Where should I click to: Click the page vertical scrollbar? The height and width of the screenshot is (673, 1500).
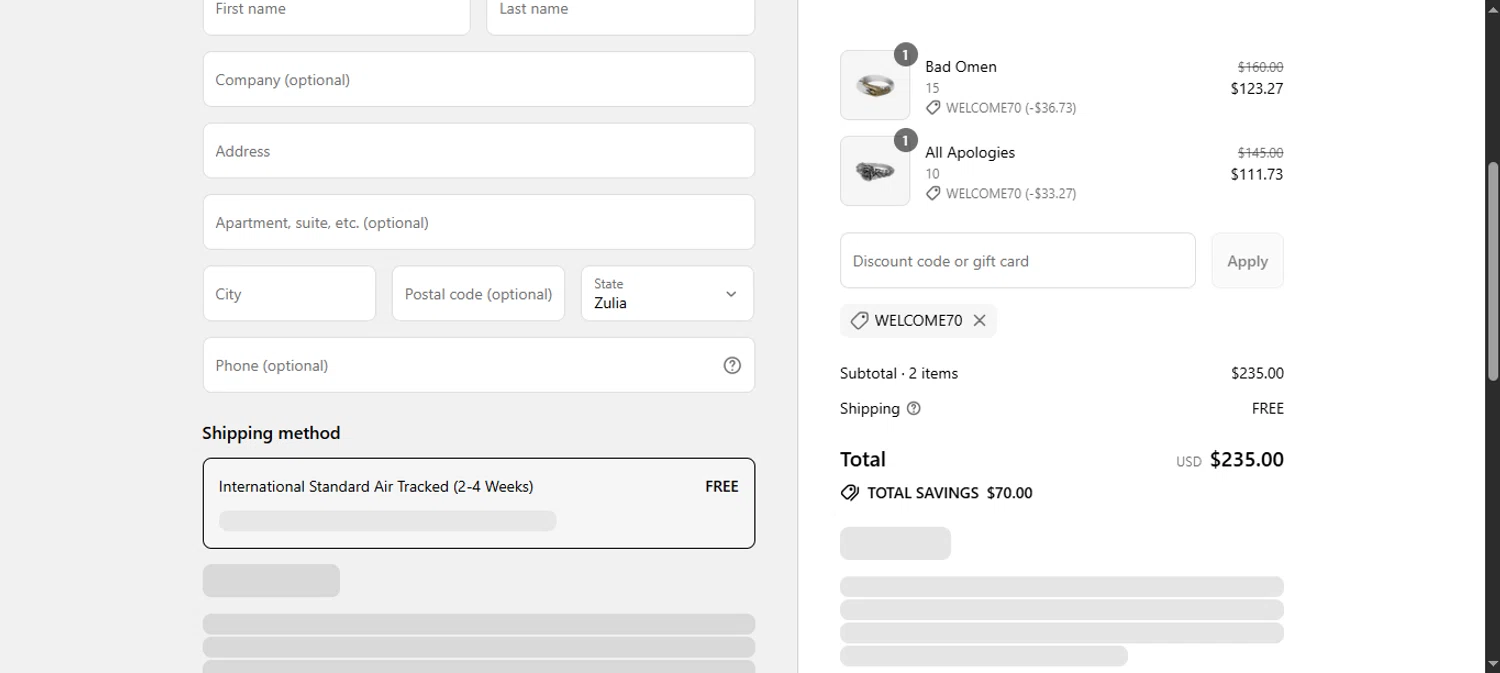pyautogui.click(x=1493, y=271)
